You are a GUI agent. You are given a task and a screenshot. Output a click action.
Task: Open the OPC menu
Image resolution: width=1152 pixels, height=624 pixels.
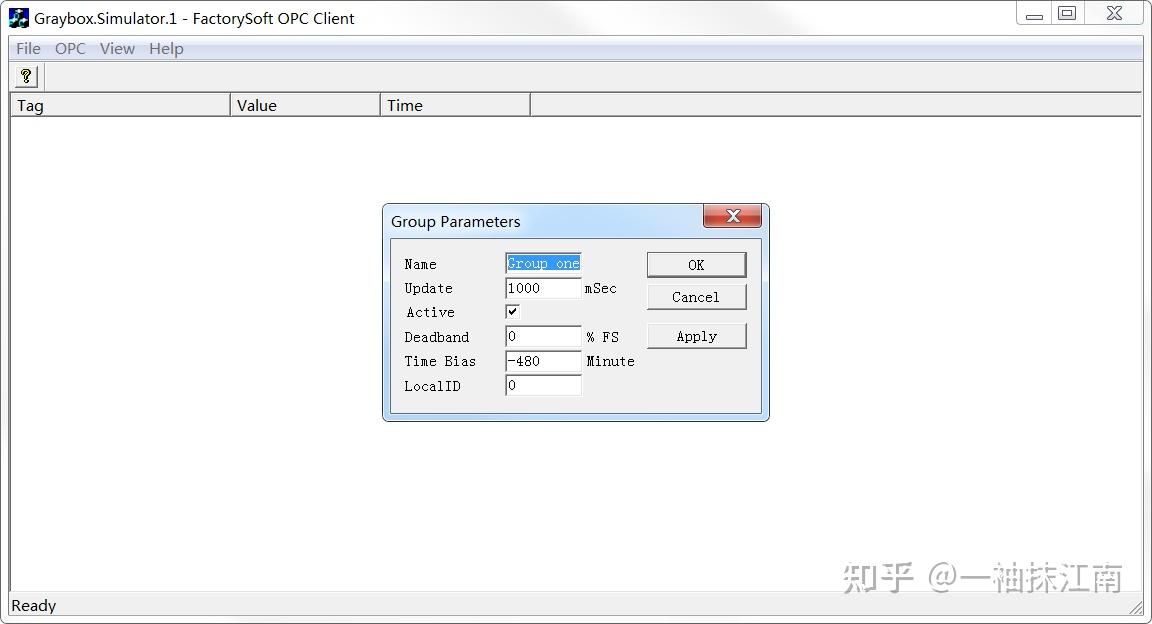[69, 48]
